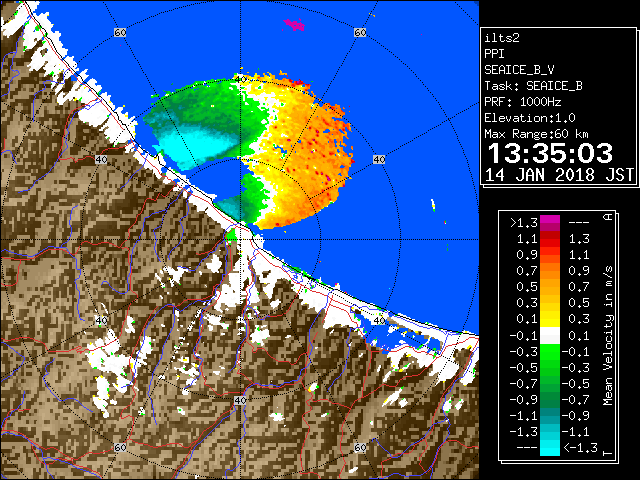This screenshot has width=640, height=480.
Task: Click the '>1.3' legend label
Action: pos(524,223)
